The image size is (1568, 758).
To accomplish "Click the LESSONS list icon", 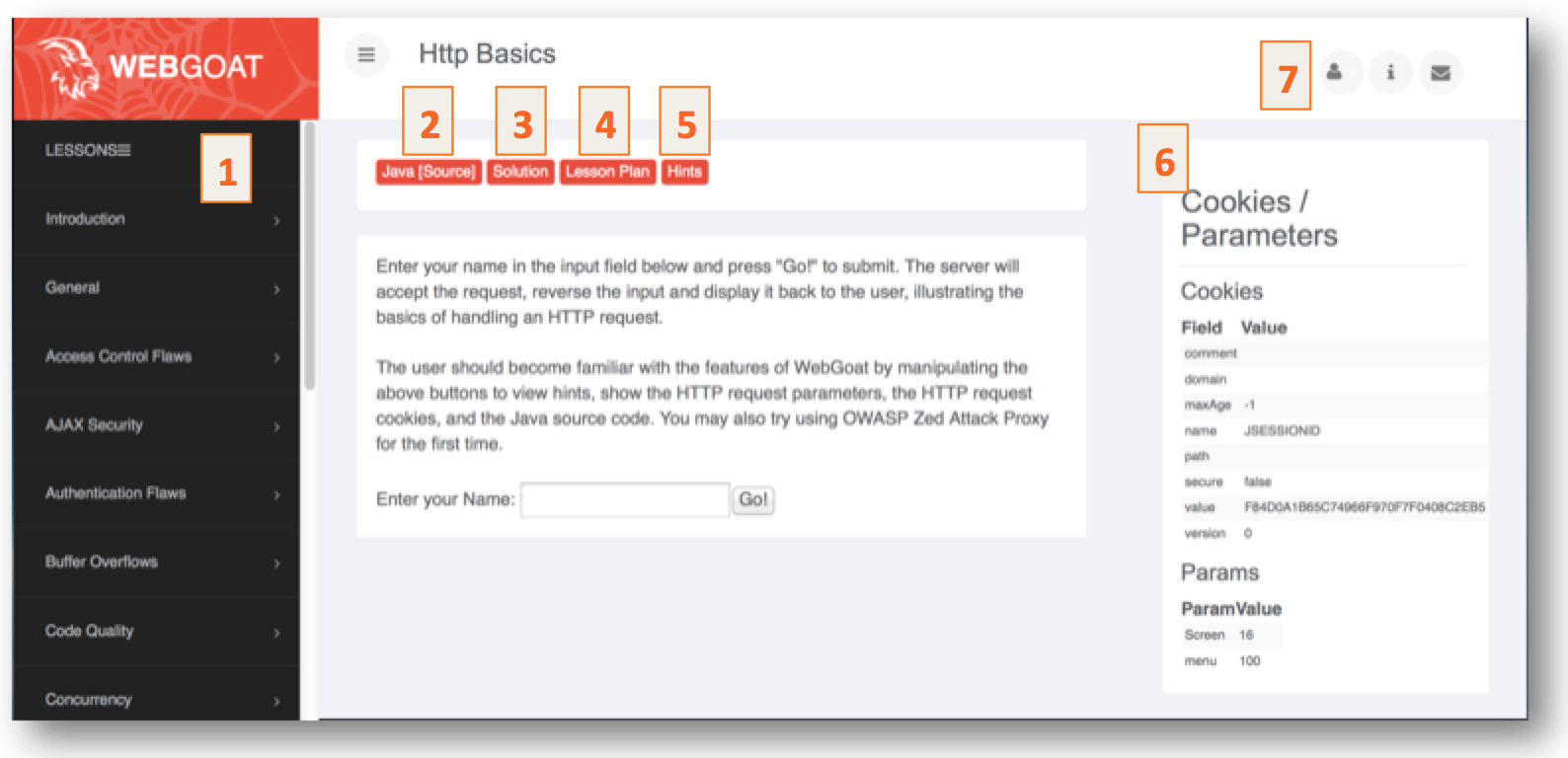I will (x=124, y=150).
